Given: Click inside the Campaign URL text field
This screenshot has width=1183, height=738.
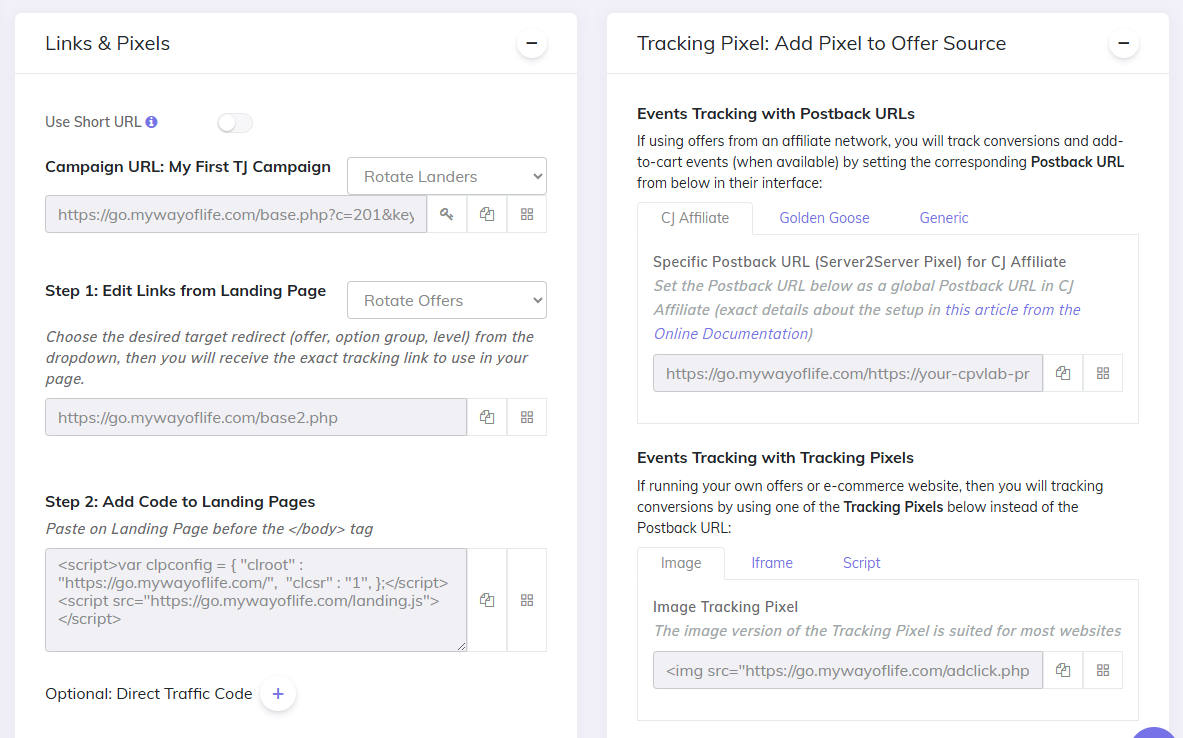Looking at the screenshot, I should tap(235, 214).
